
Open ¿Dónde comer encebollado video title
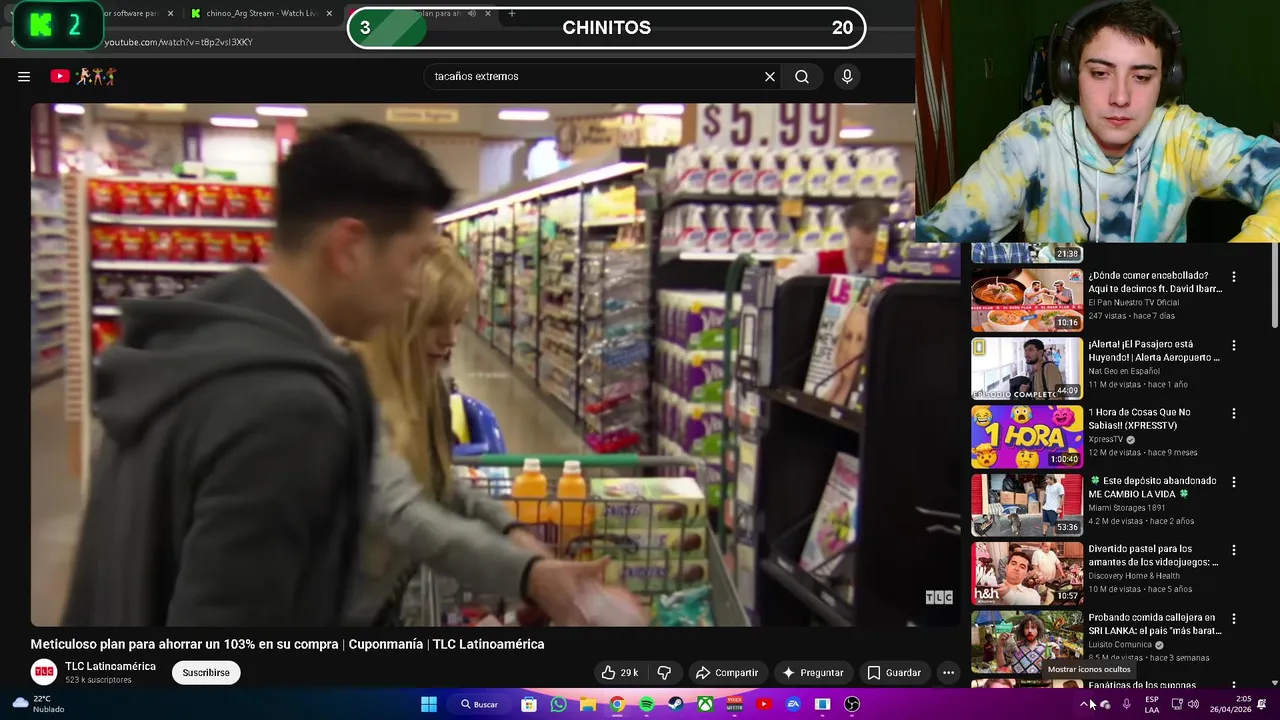[x=1155, y=282]
